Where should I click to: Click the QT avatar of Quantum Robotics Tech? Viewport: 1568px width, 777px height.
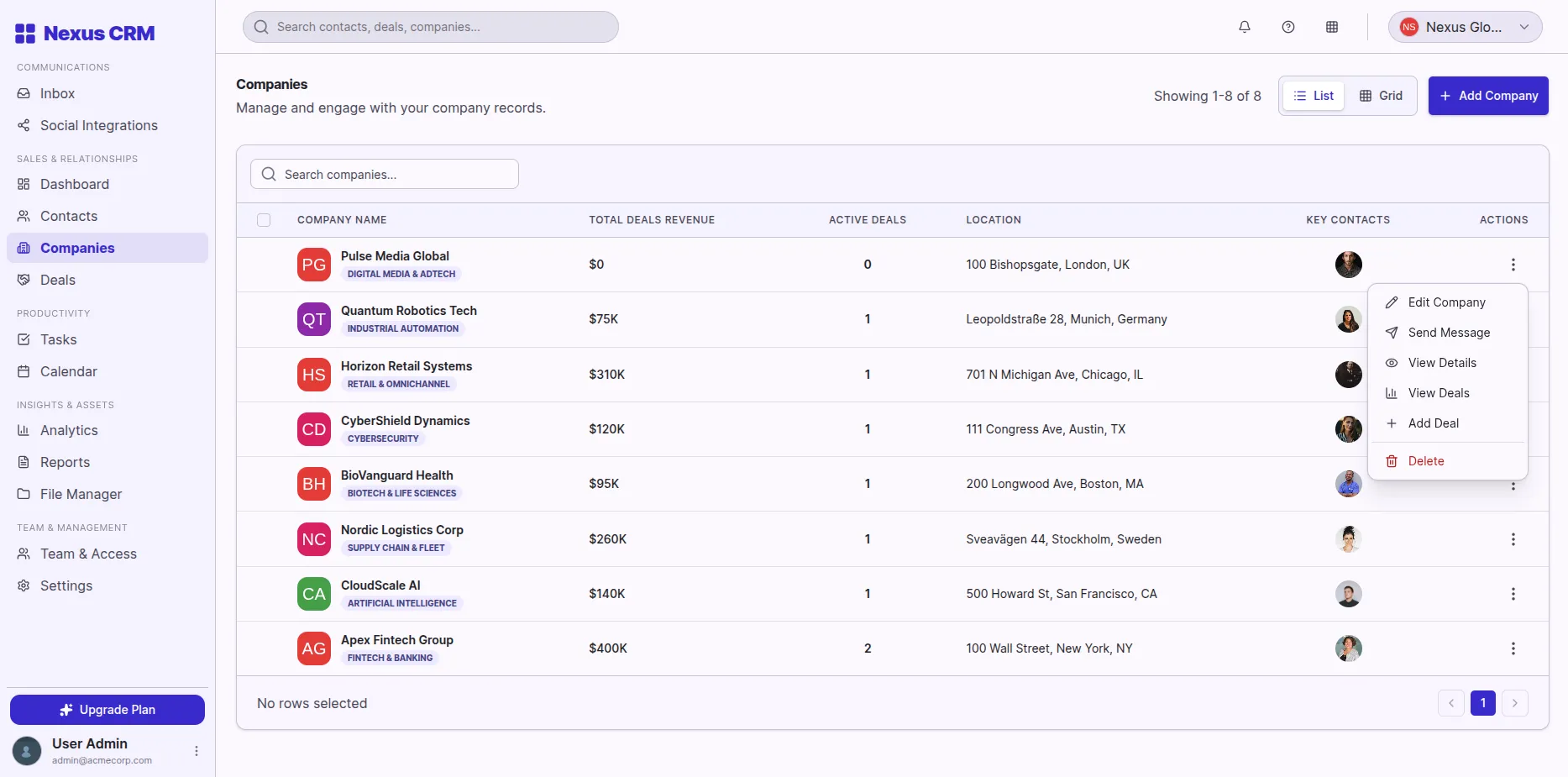coord(314,319)
